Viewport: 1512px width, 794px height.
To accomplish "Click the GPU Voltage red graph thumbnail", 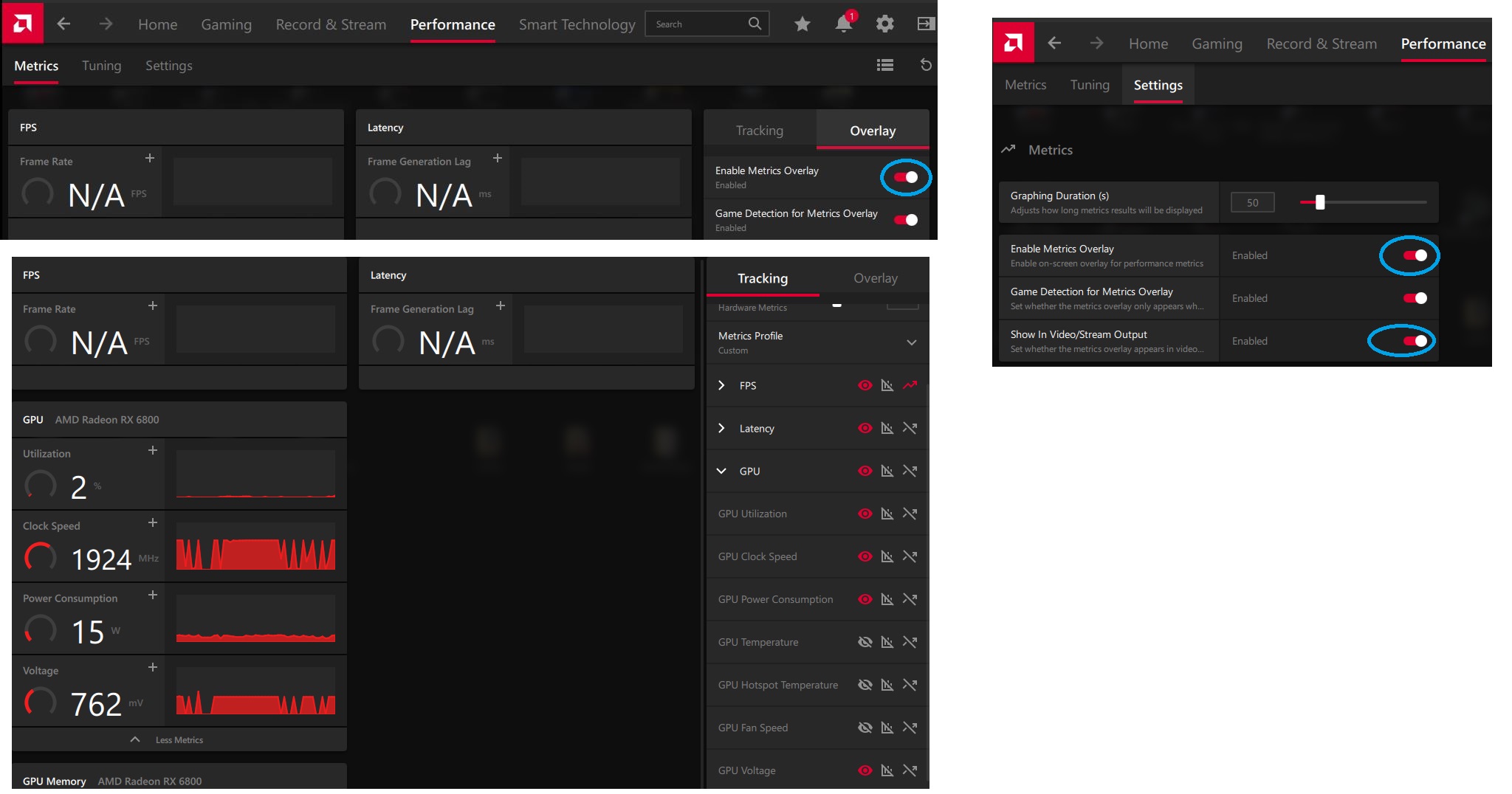I will [255, 691].
